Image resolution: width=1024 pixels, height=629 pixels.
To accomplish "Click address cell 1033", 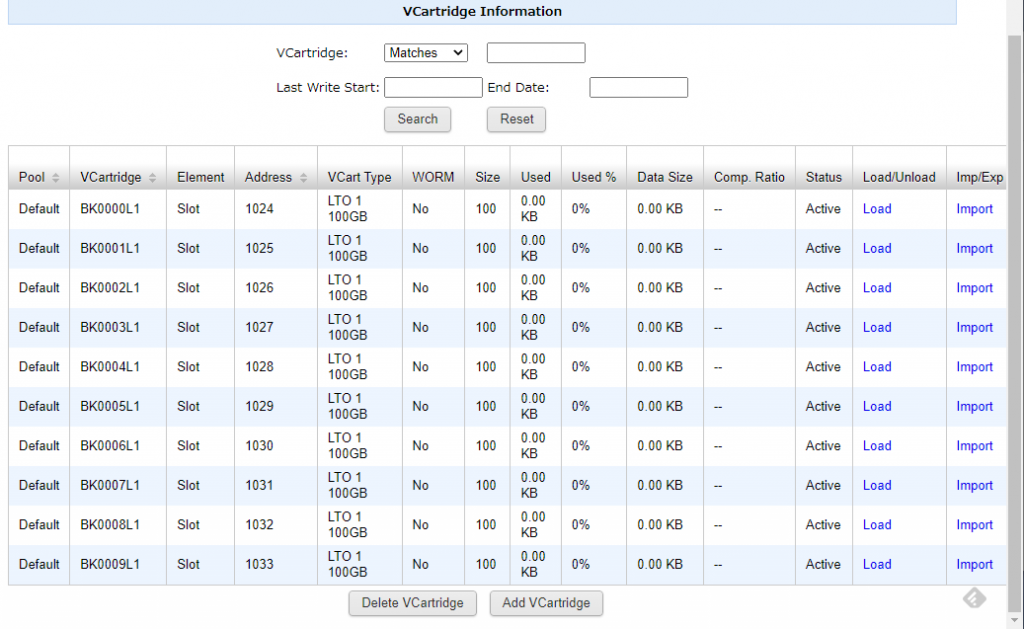I will (x=259, y=565).
